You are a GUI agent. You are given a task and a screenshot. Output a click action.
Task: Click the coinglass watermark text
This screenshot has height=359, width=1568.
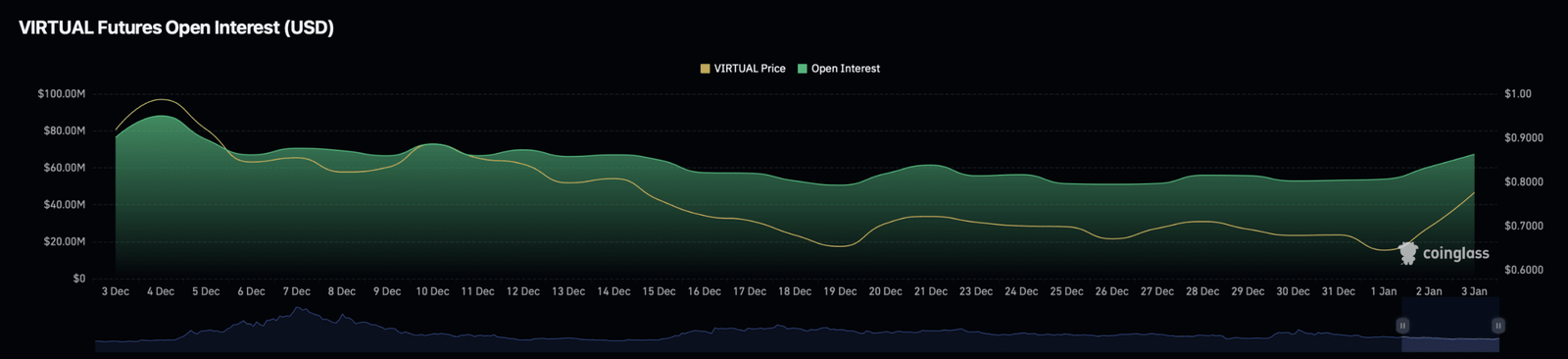click(1455, 253)
